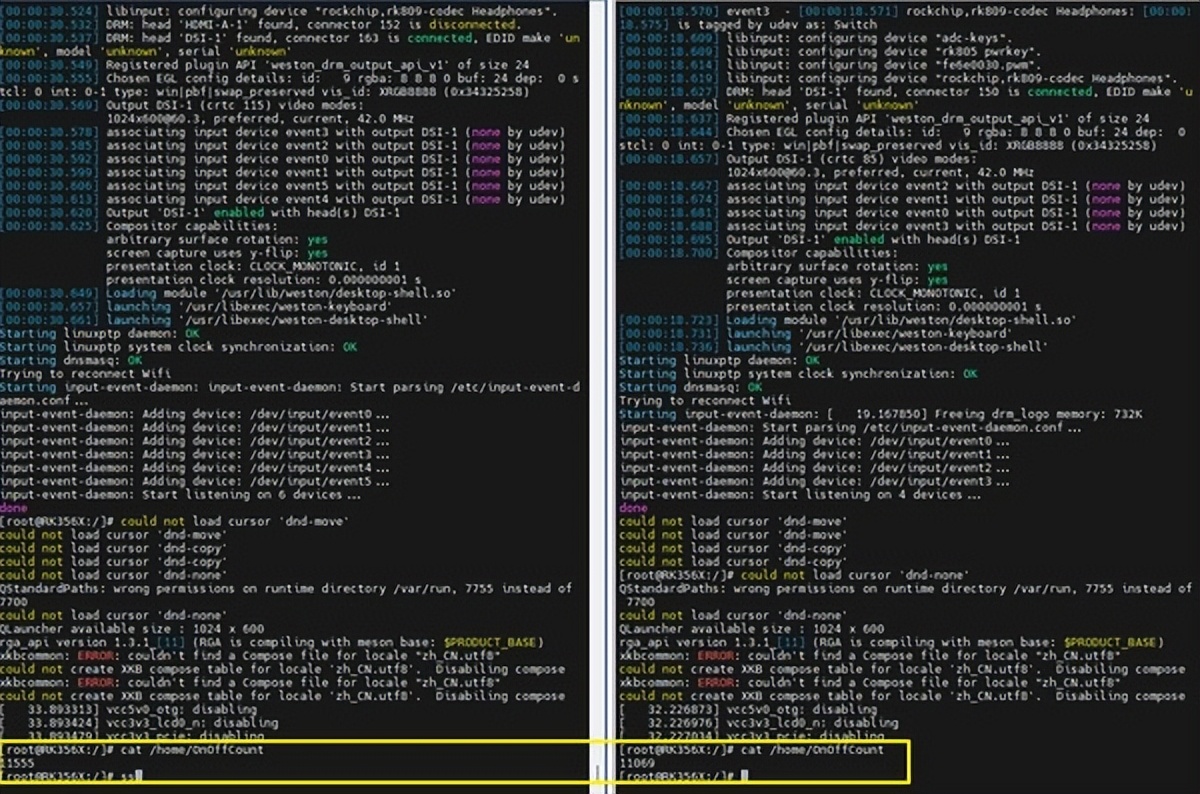Click 'QLauncher available size : 1024 x 600' right terminal
Viewport: 1200px width, 794px height.
[x=751, y=630]
